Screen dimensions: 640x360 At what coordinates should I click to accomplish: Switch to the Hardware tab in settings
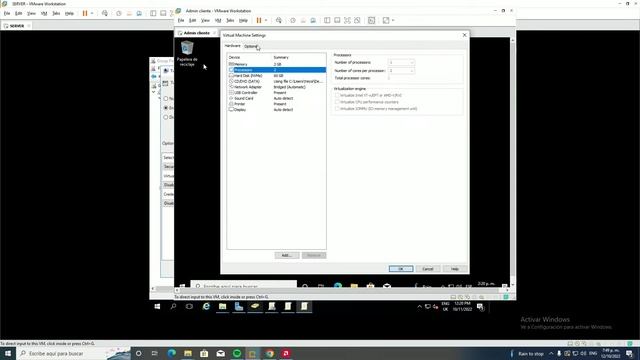[233, 46]
